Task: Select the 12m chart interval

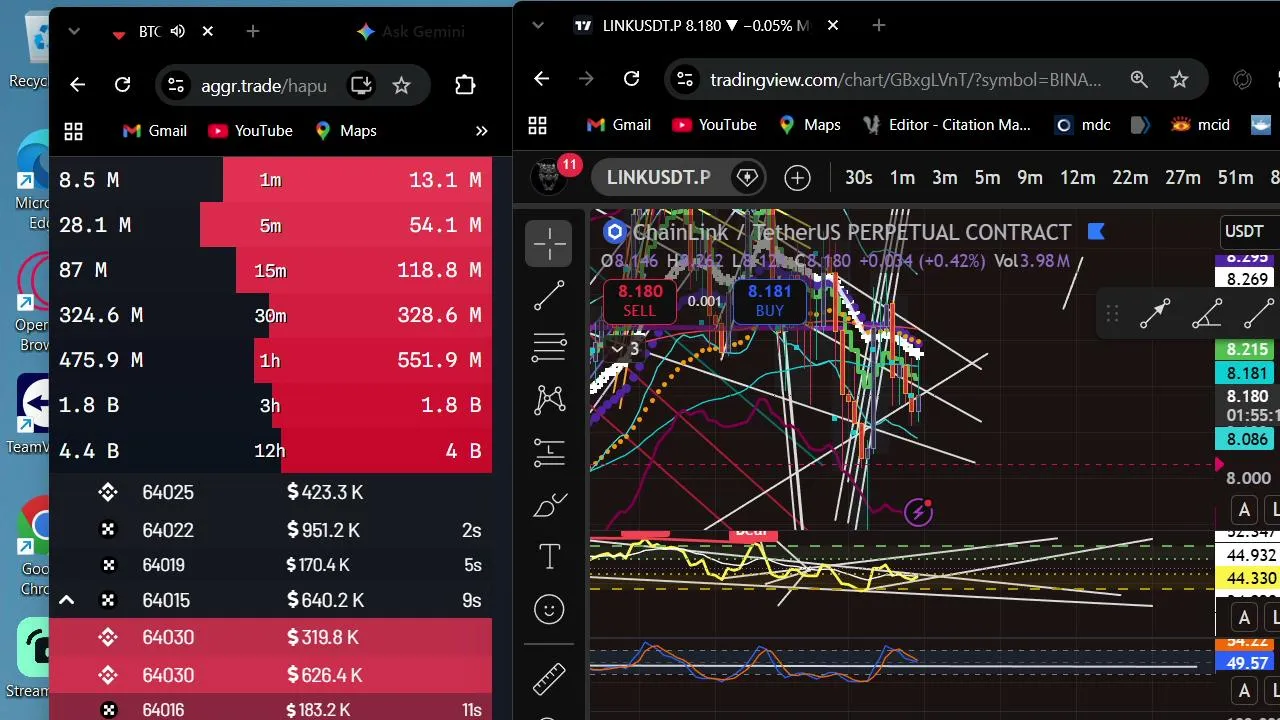Action: [x=1077, y=178]
